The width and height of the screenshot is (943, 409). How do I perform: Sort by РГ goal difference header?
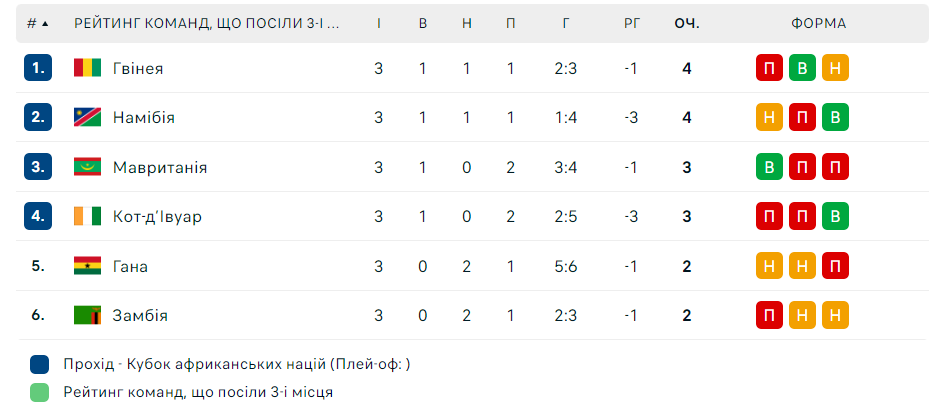pyautogui.click(x=631, y=23)
